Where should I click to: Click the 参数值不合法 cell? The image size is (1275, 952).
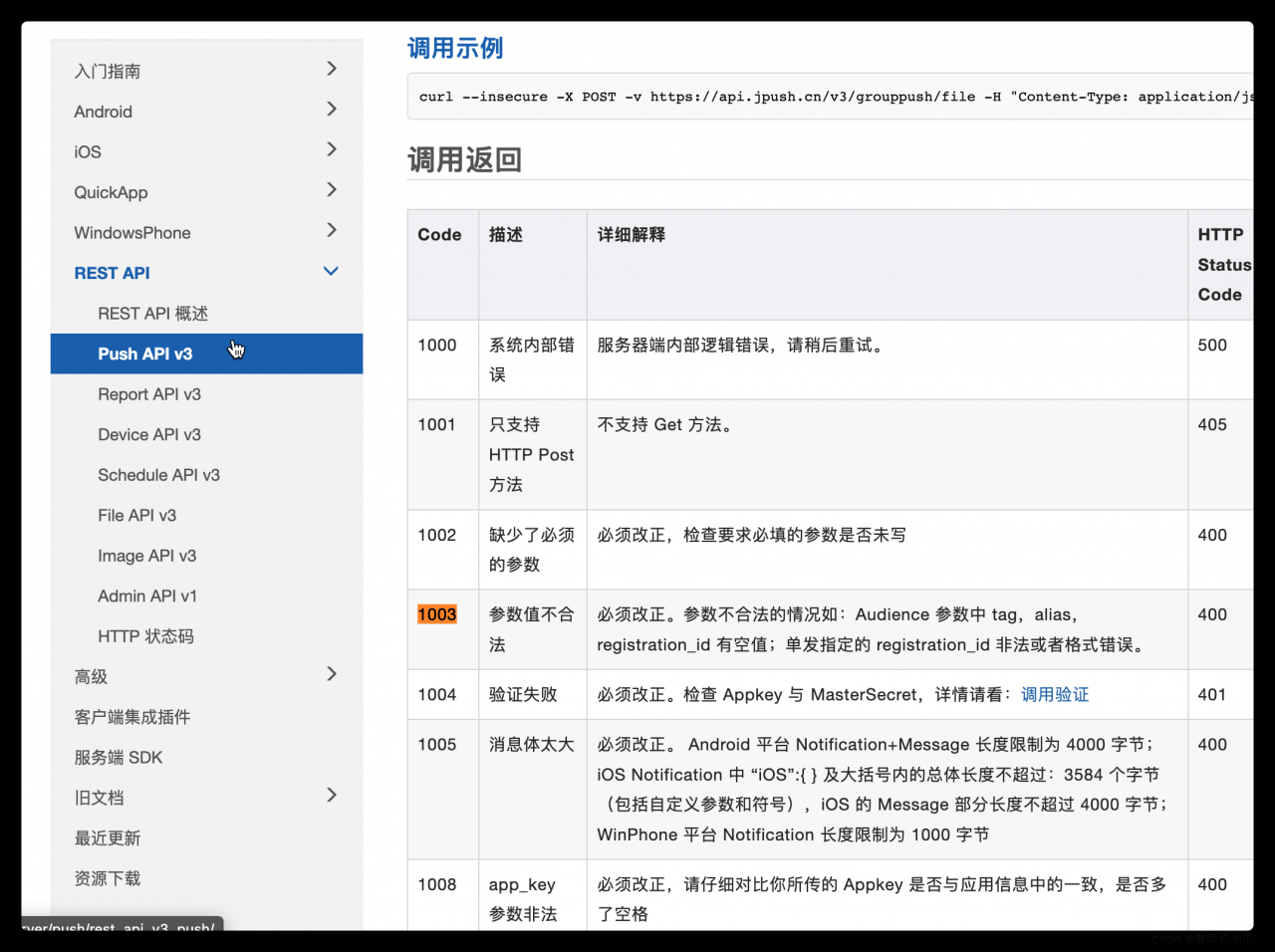pos(532,629)
